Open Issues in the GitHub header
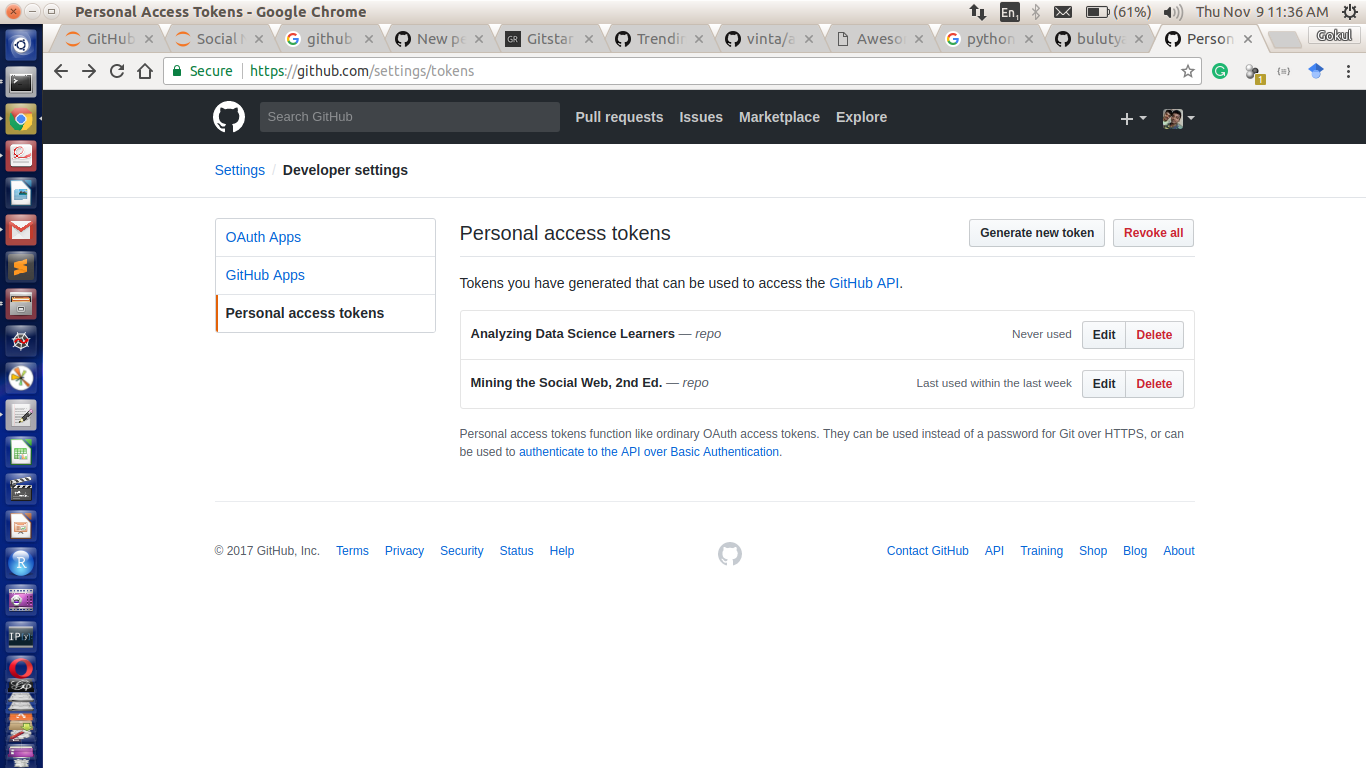 [x=701, y=117]
